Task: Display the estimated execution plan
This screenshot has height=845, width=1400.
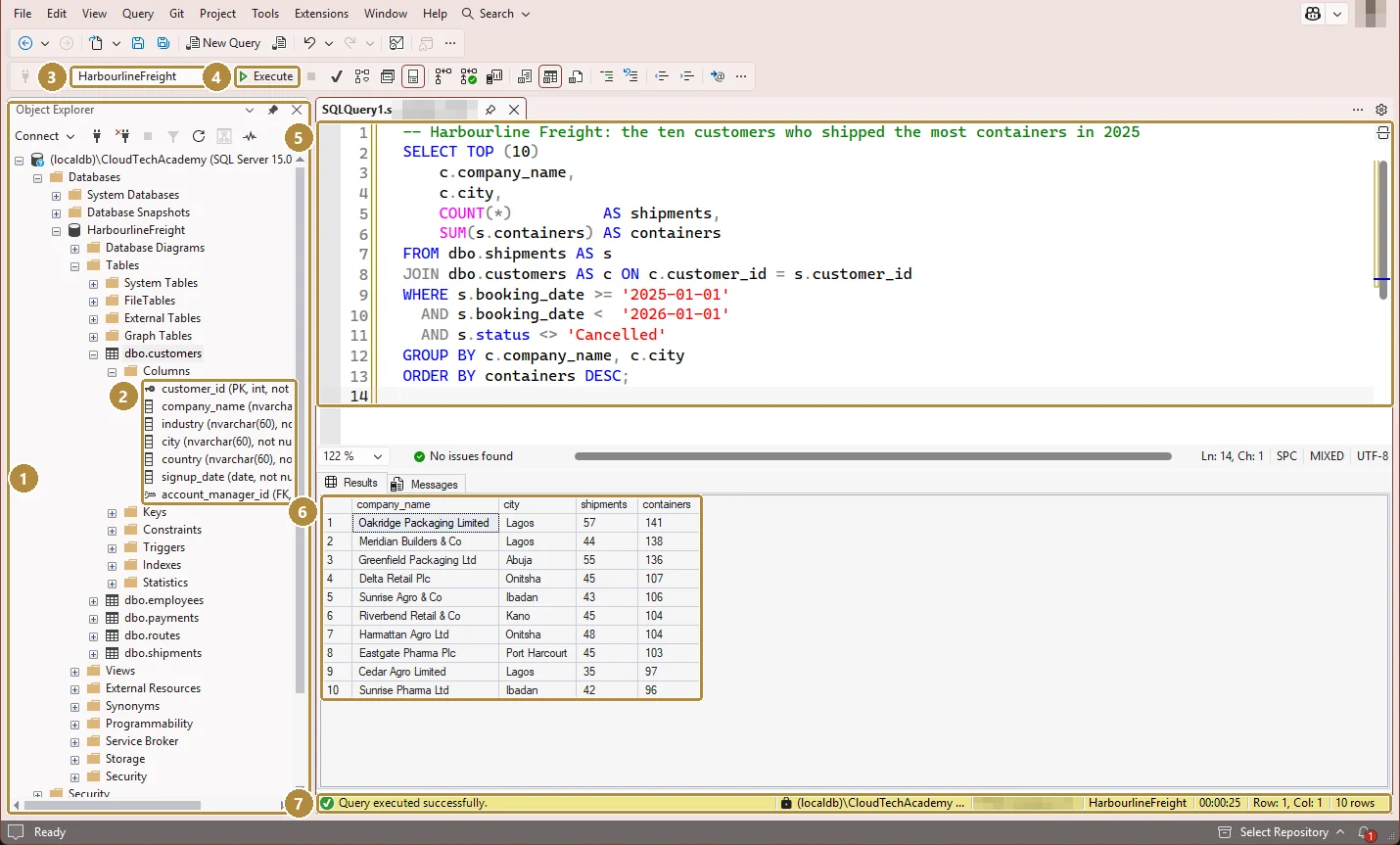Action: pyautogui.click(x=362, y=76)
